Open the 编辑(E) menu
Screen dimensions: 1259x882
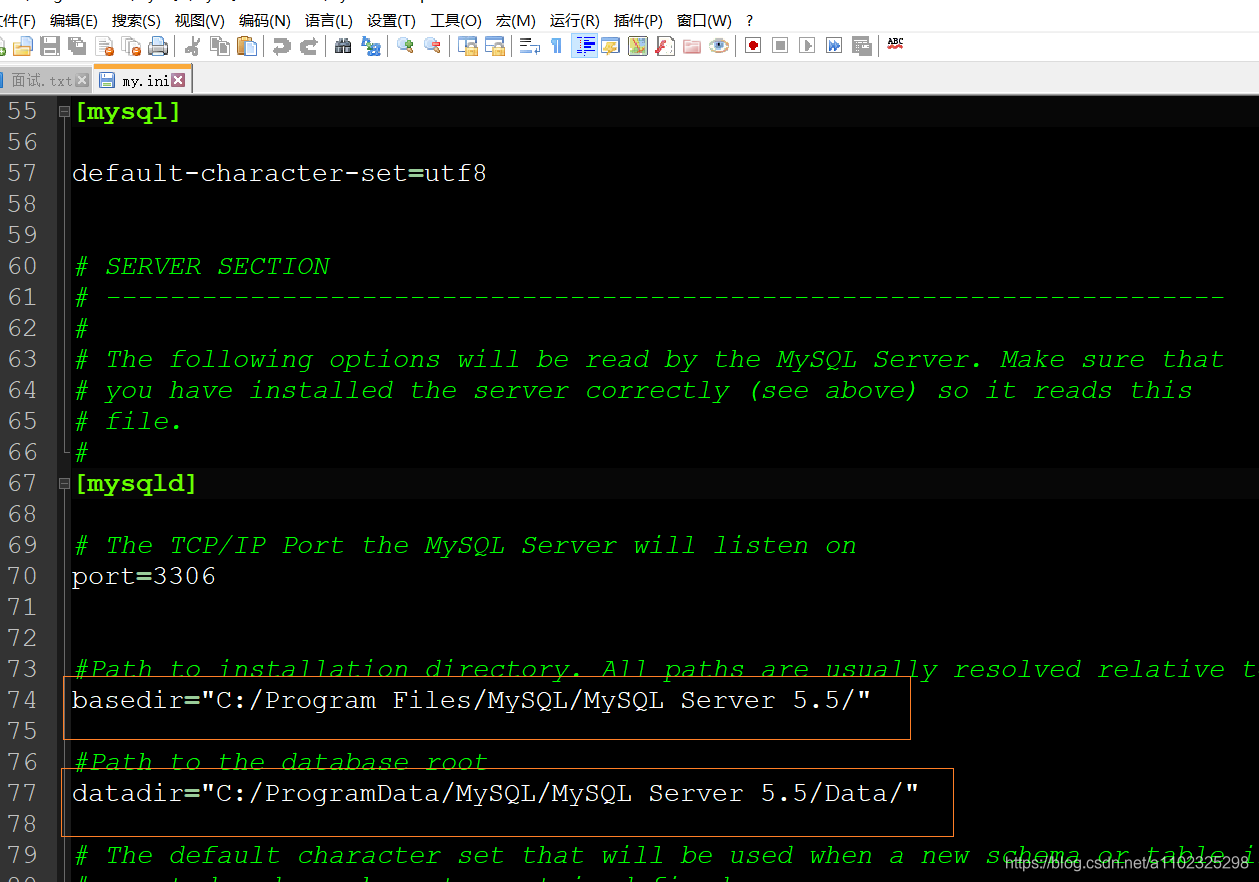pyautogui.click(x=74, y=20)
